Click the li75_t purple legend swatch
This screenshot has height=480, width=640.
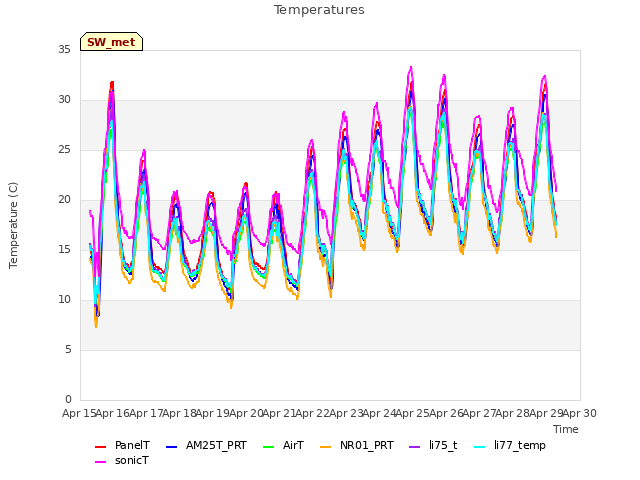[x=414, y=447]
